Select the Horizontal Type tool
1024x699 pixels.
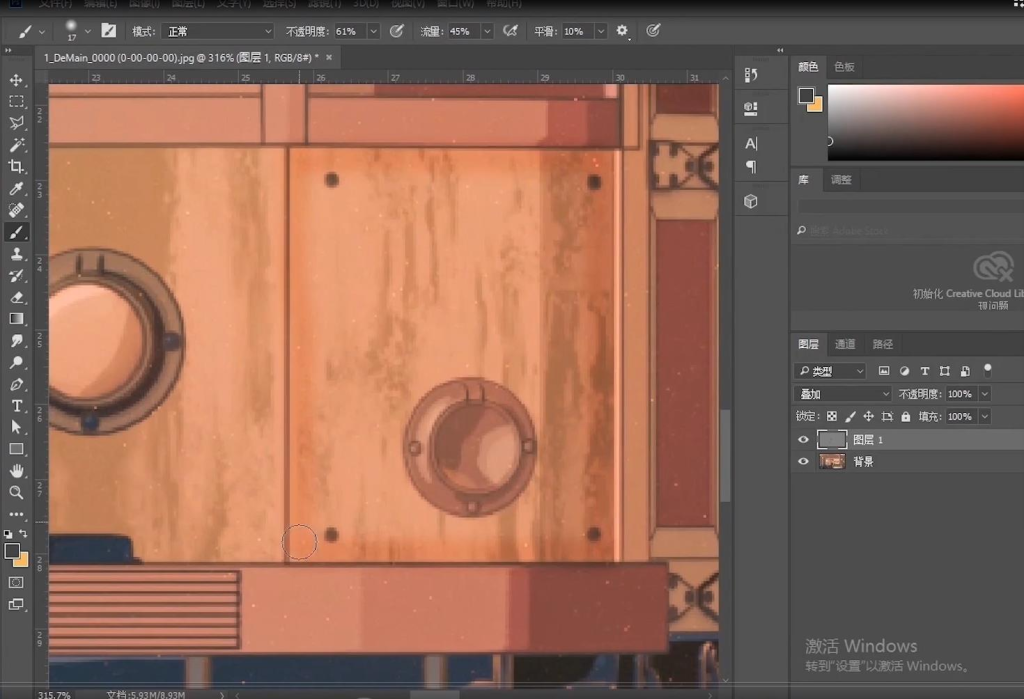click(16, 406)
